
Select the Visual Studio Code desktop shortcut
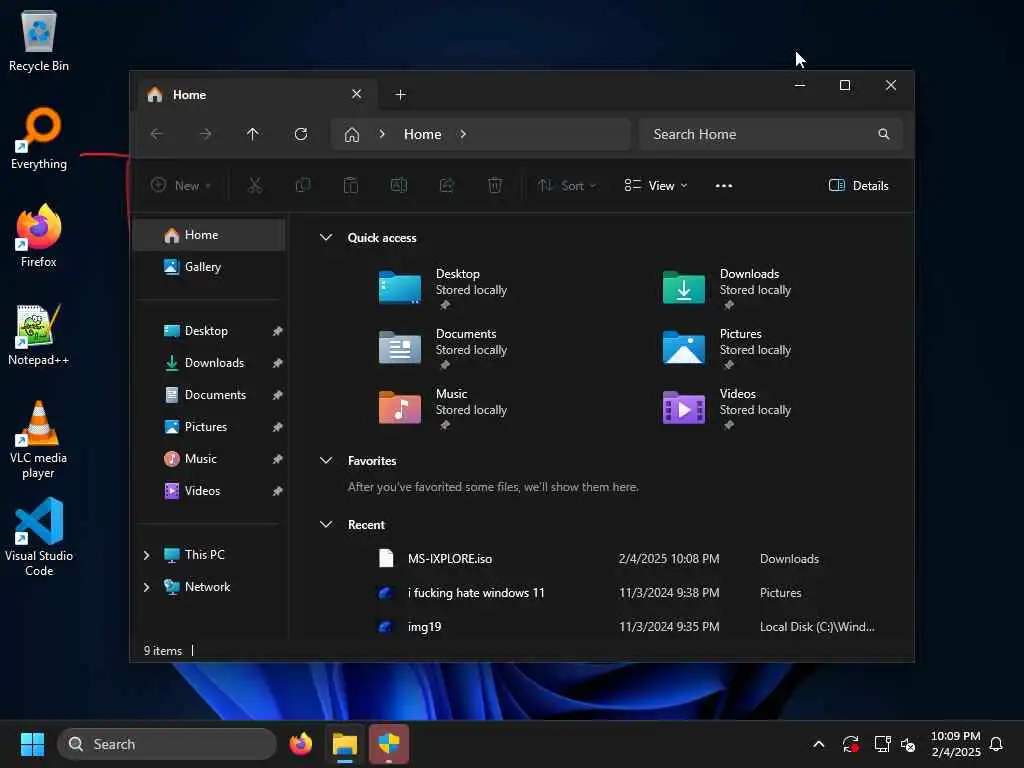pyautogui.click(x=39, y=538)
